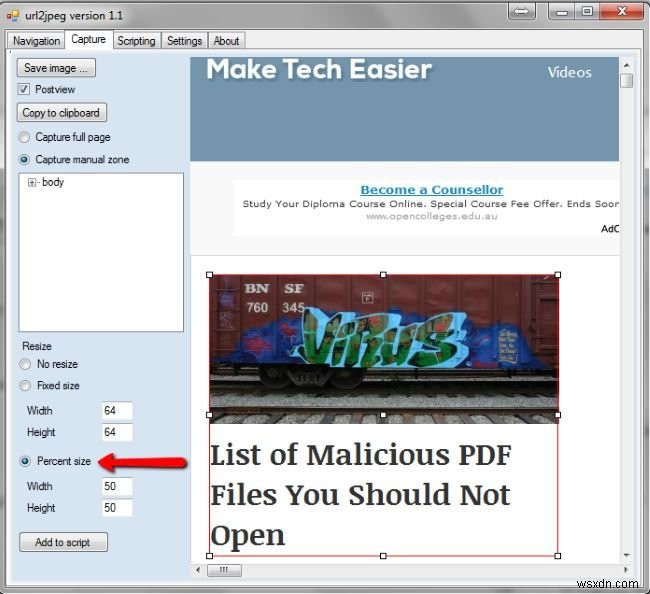Focus the fixed size Height field showing 64

[117, 432]
